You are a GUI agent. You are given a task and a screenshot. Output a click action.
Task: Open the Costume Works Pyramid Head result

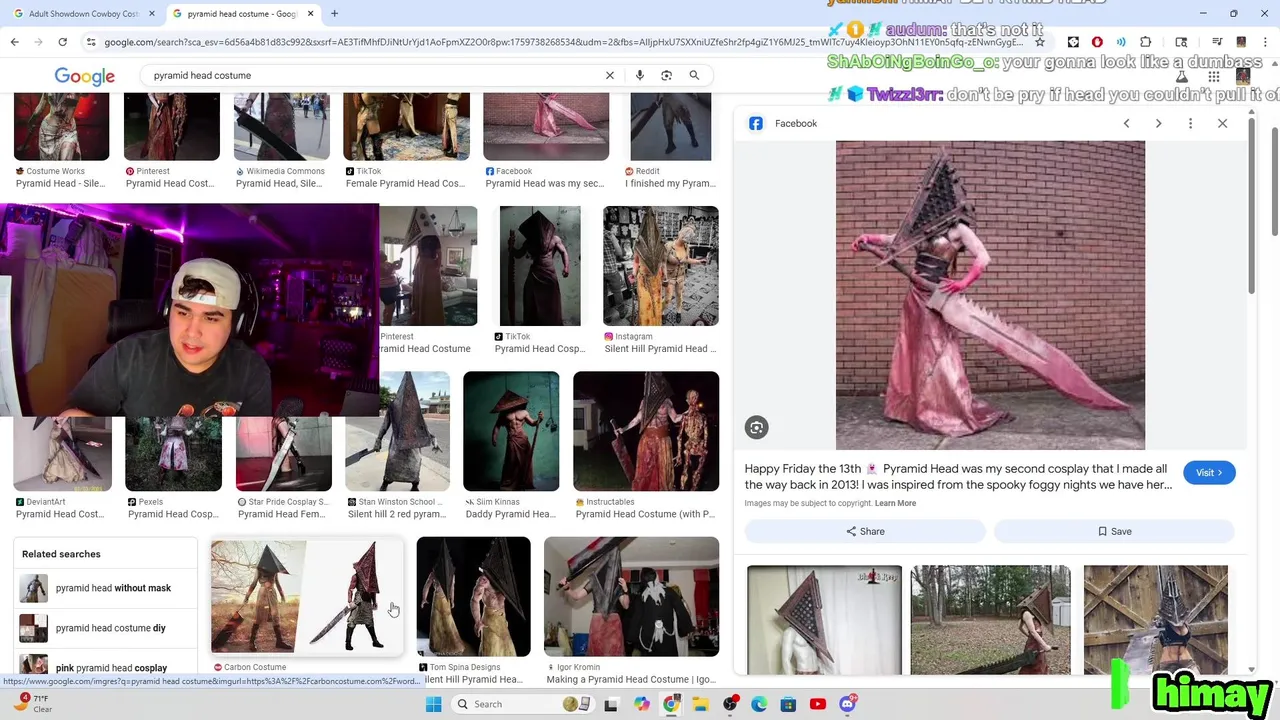pyautogui.click(x=61, y=127)
